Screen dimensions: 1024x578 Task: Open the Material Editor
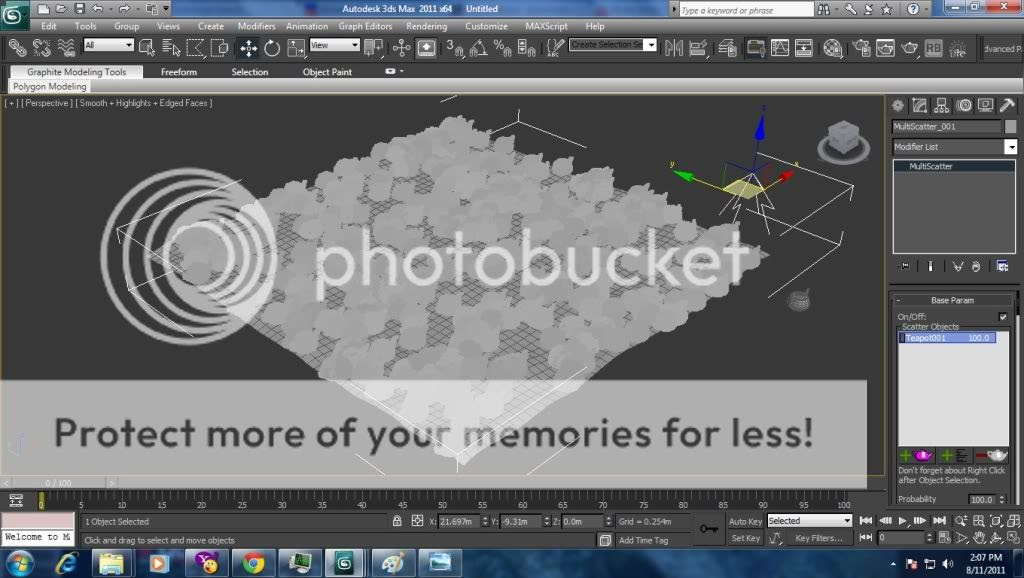point(833,48)
